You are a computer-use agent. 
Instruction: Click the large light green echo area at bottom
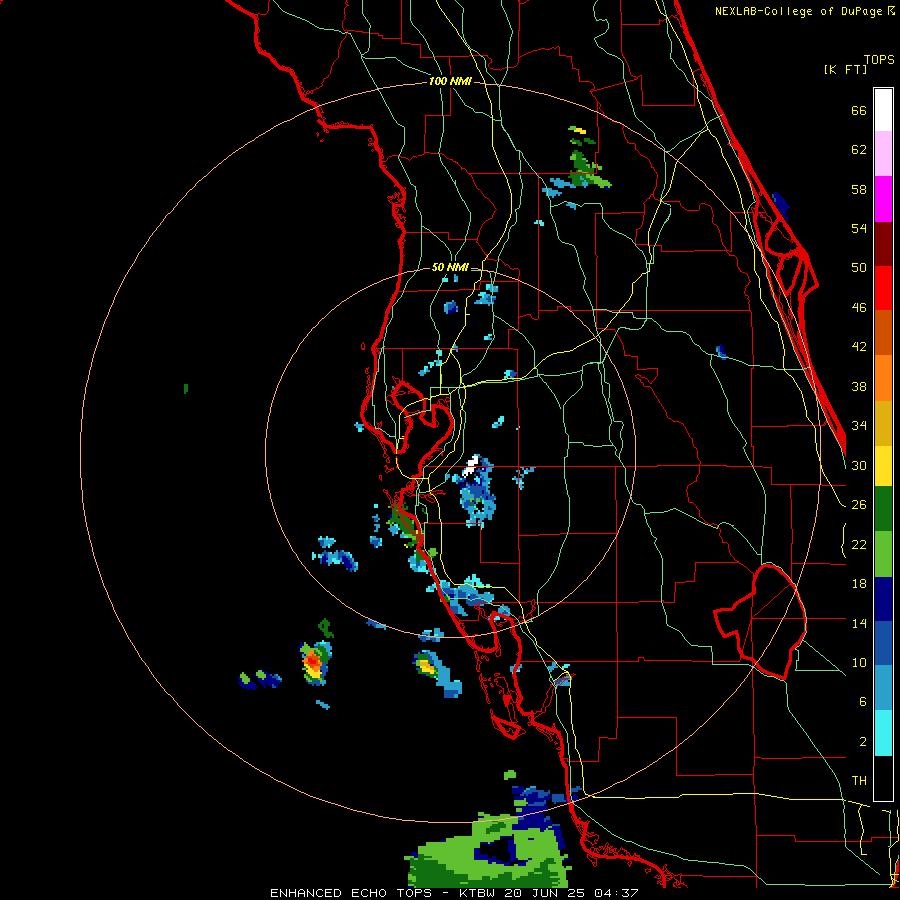click(x=488, y=852)
